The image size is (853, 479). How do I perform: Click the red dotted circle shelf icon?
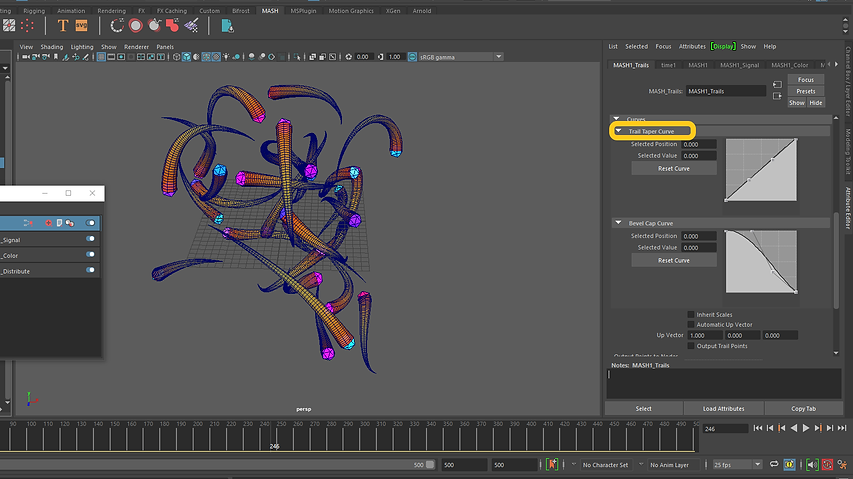(x=27, y=26)
